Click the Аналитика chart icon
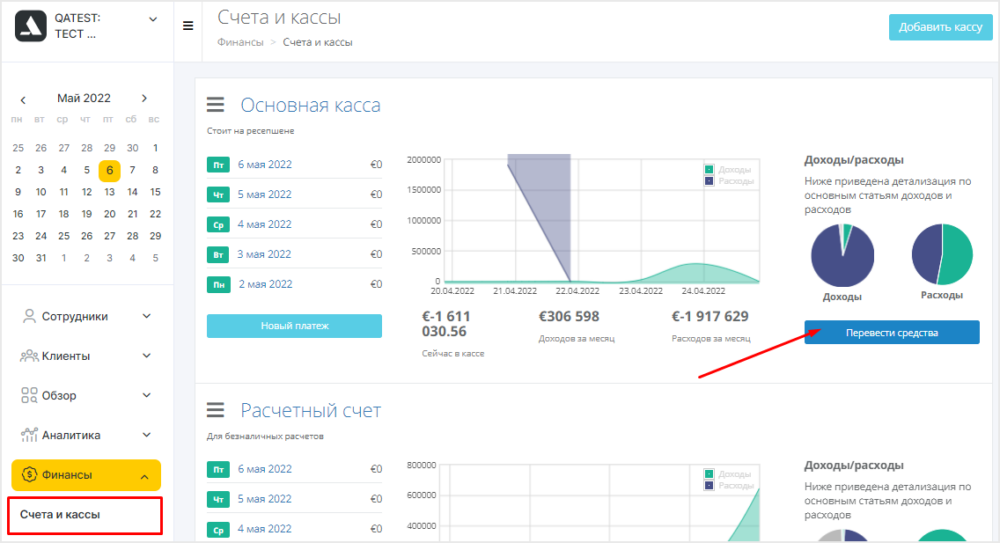Image resolution: width=1000 pixels, height=543 pixels. pyautogui.click(x=29, y=435)
